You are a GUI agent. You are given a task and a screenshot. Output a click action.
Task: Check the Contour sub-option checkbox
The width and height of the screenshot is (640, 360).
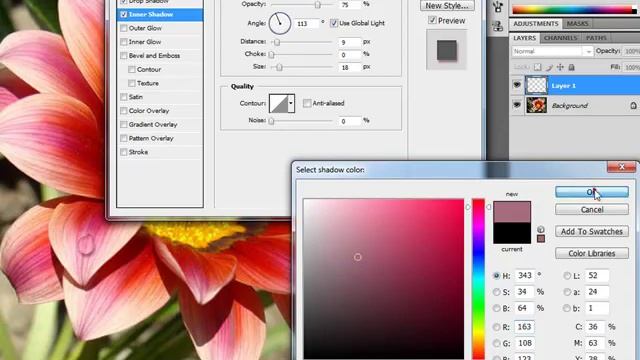tap(132, 69)
